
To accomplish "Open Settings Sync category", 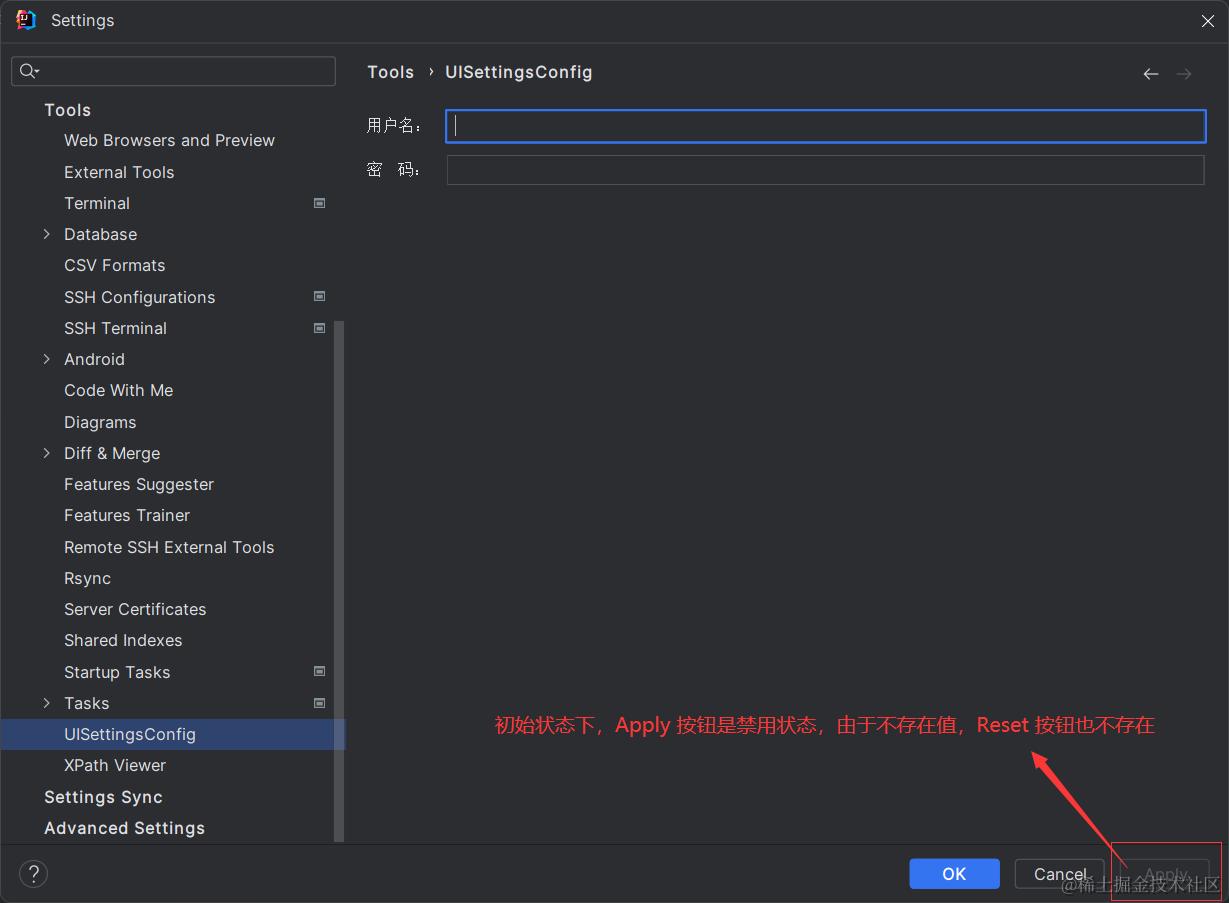I will tap(103, 797).
